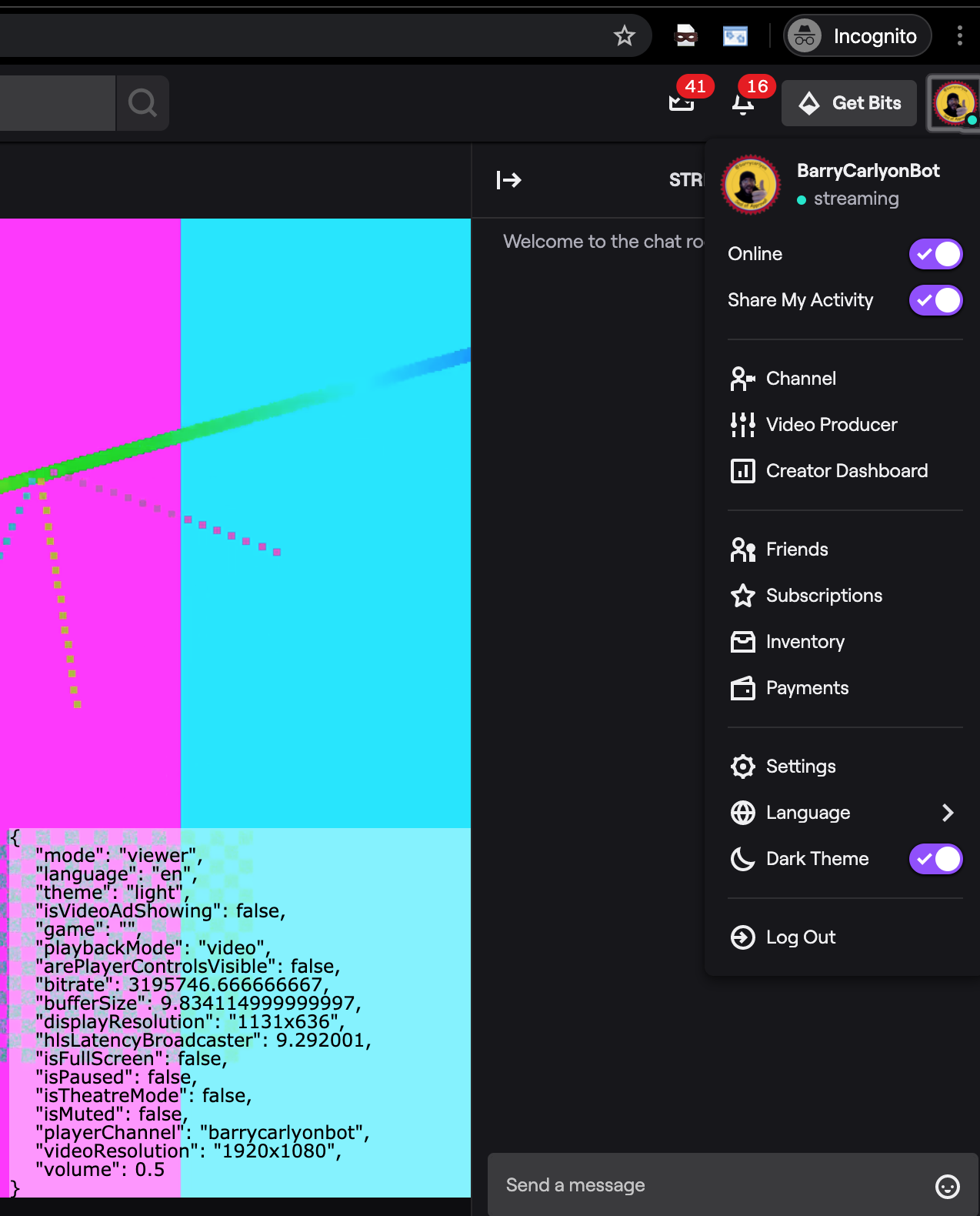This screenshot has width=980, height=1216.
Task: Open the browser three-dot menu
Action: (x=959, y=35)
